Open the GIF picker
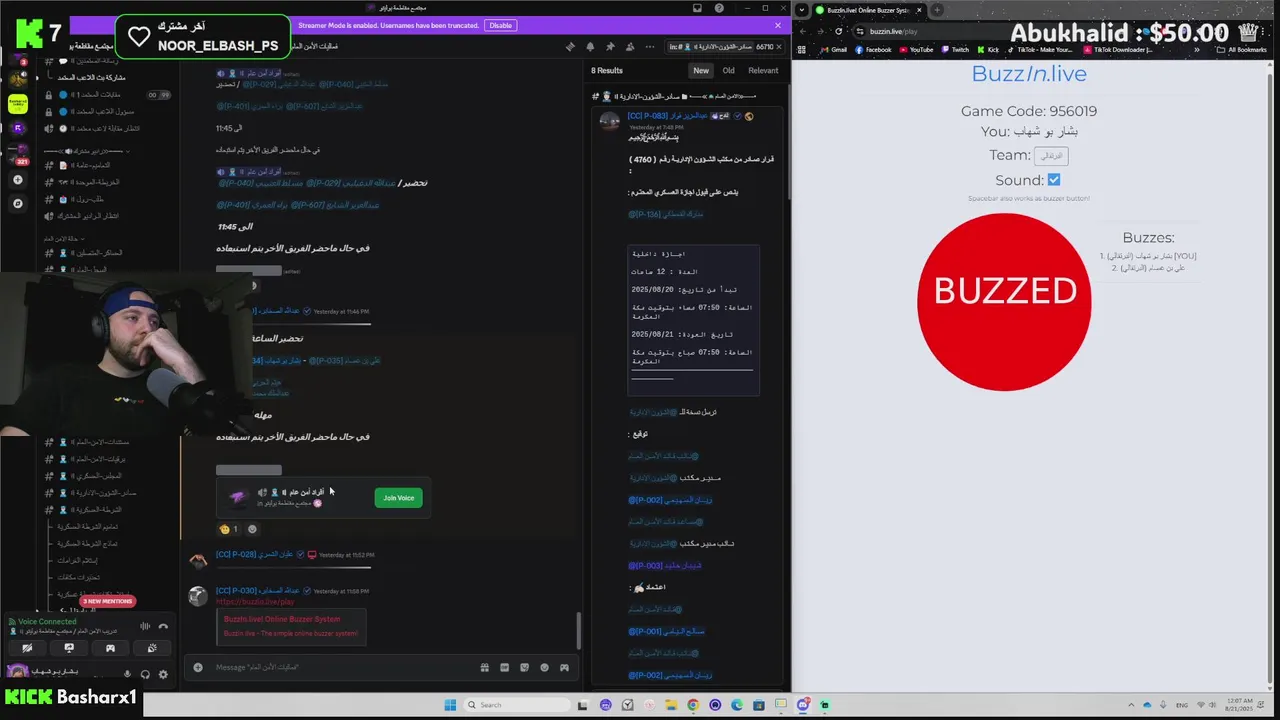 pyautogui.click(x=504, y=667)
